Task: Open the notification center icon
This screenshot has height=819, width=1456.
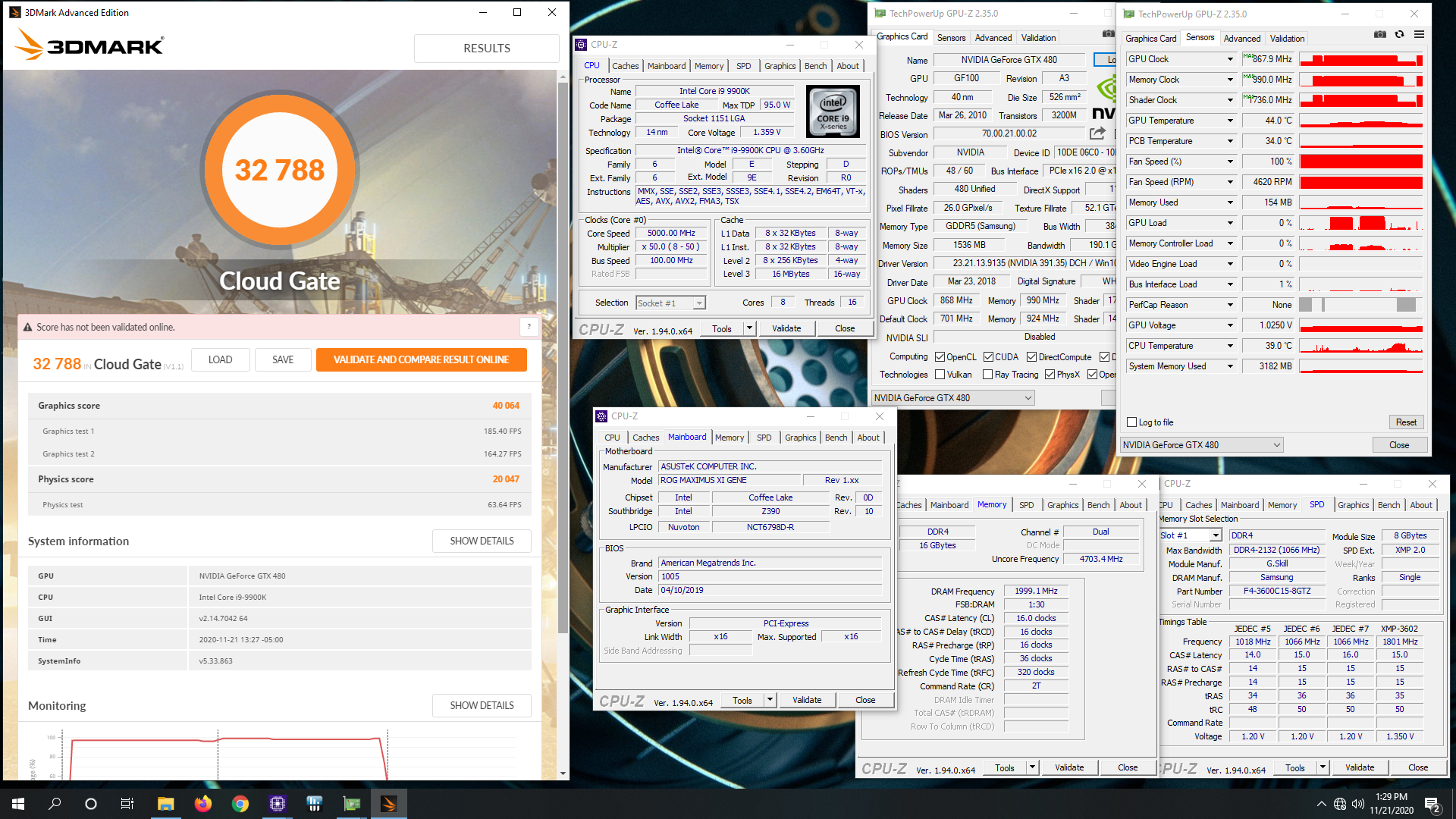Action: pos(1432,804)
